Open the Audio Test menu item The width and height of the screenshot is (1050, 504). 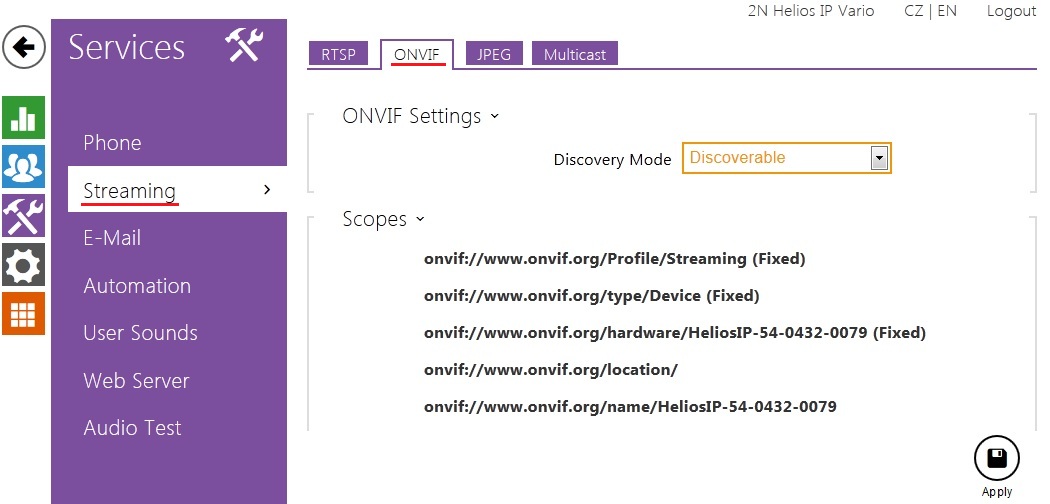coord(132,428)
